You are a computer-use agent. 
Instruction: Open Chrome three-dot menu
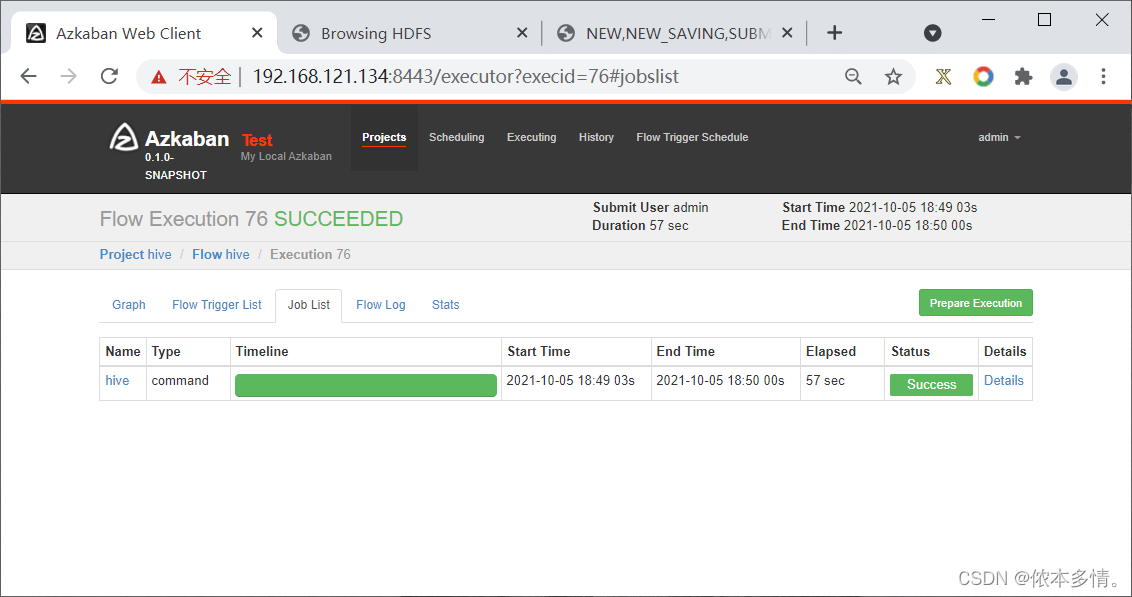point(1103,76)
